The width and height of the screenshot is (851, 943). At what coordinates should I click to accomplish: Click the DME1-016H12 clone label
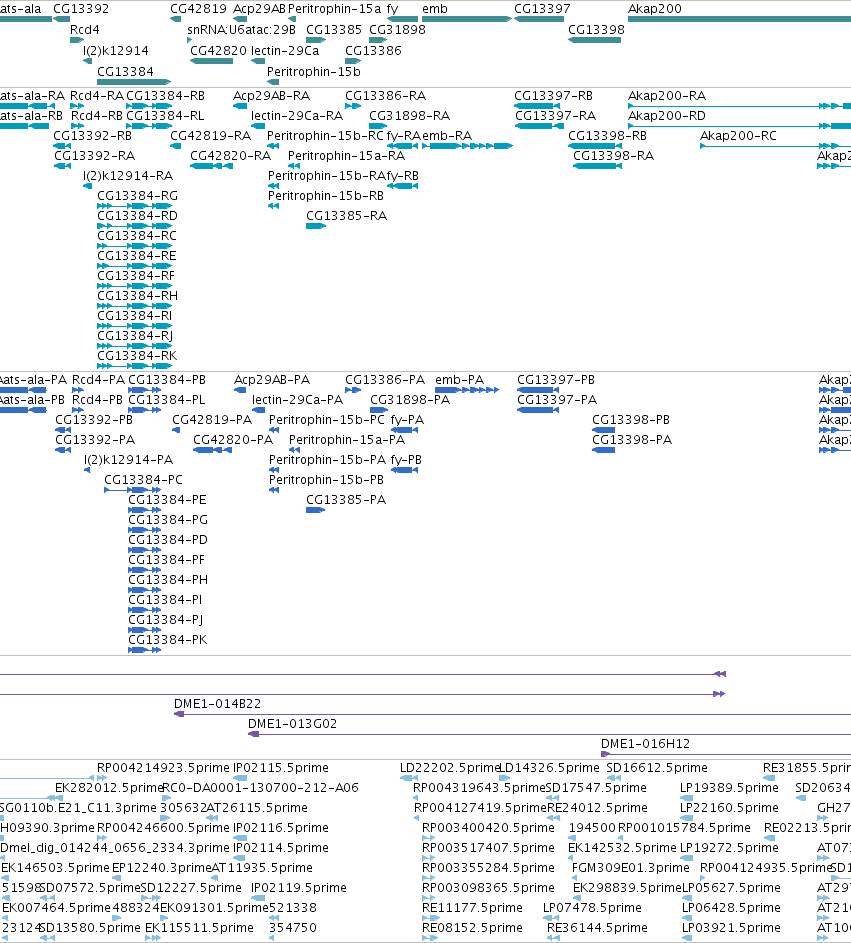pyautogui.click(x=645, y=744)
